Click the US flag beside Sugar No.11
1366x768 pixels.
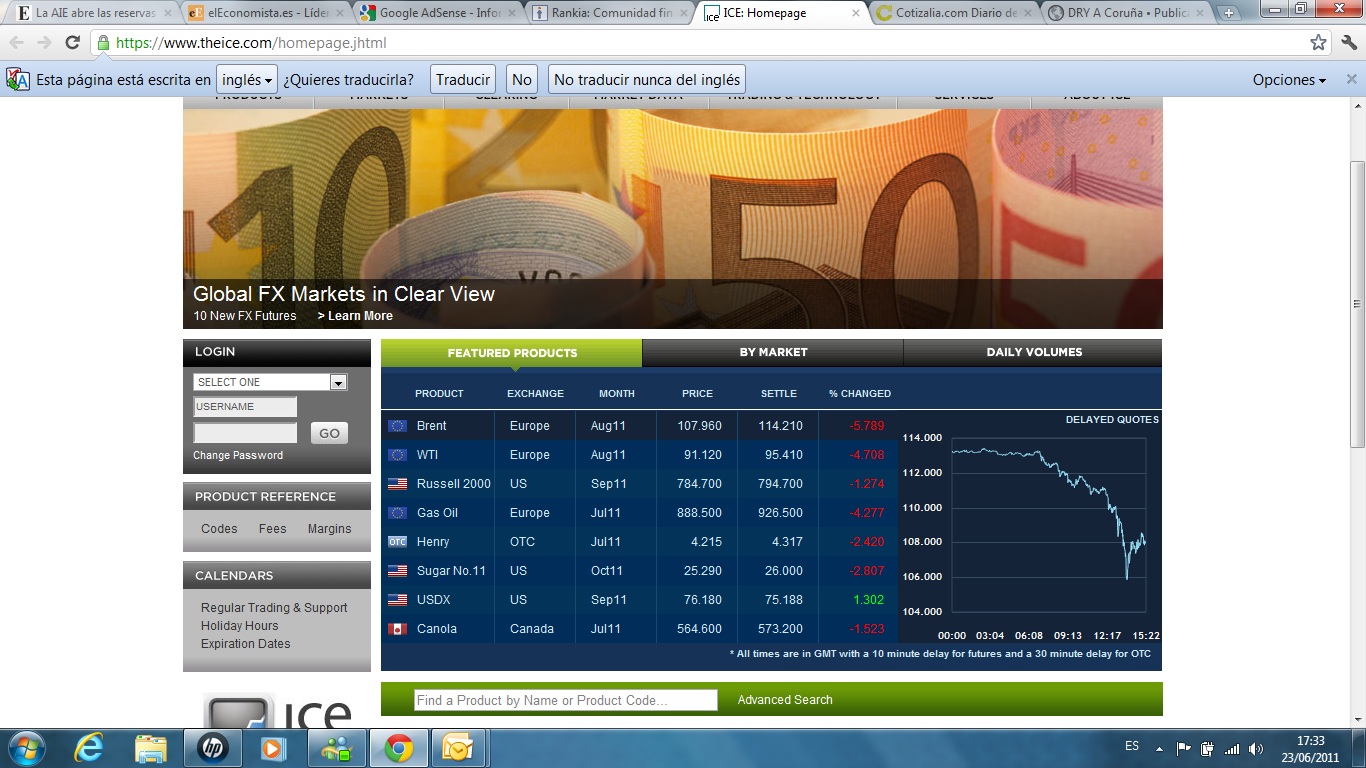coord(398,571)
